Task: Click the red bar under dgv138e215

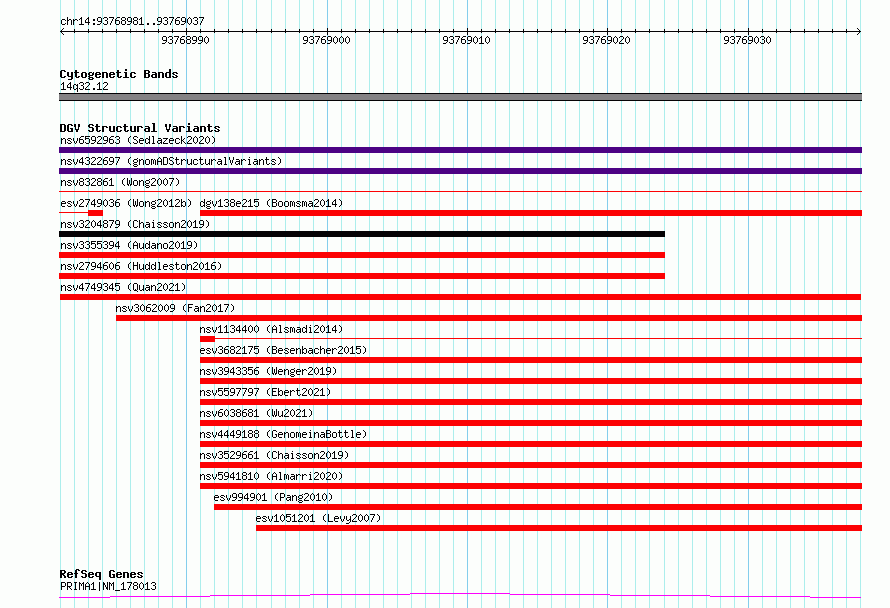Action: tap(531, 213)
